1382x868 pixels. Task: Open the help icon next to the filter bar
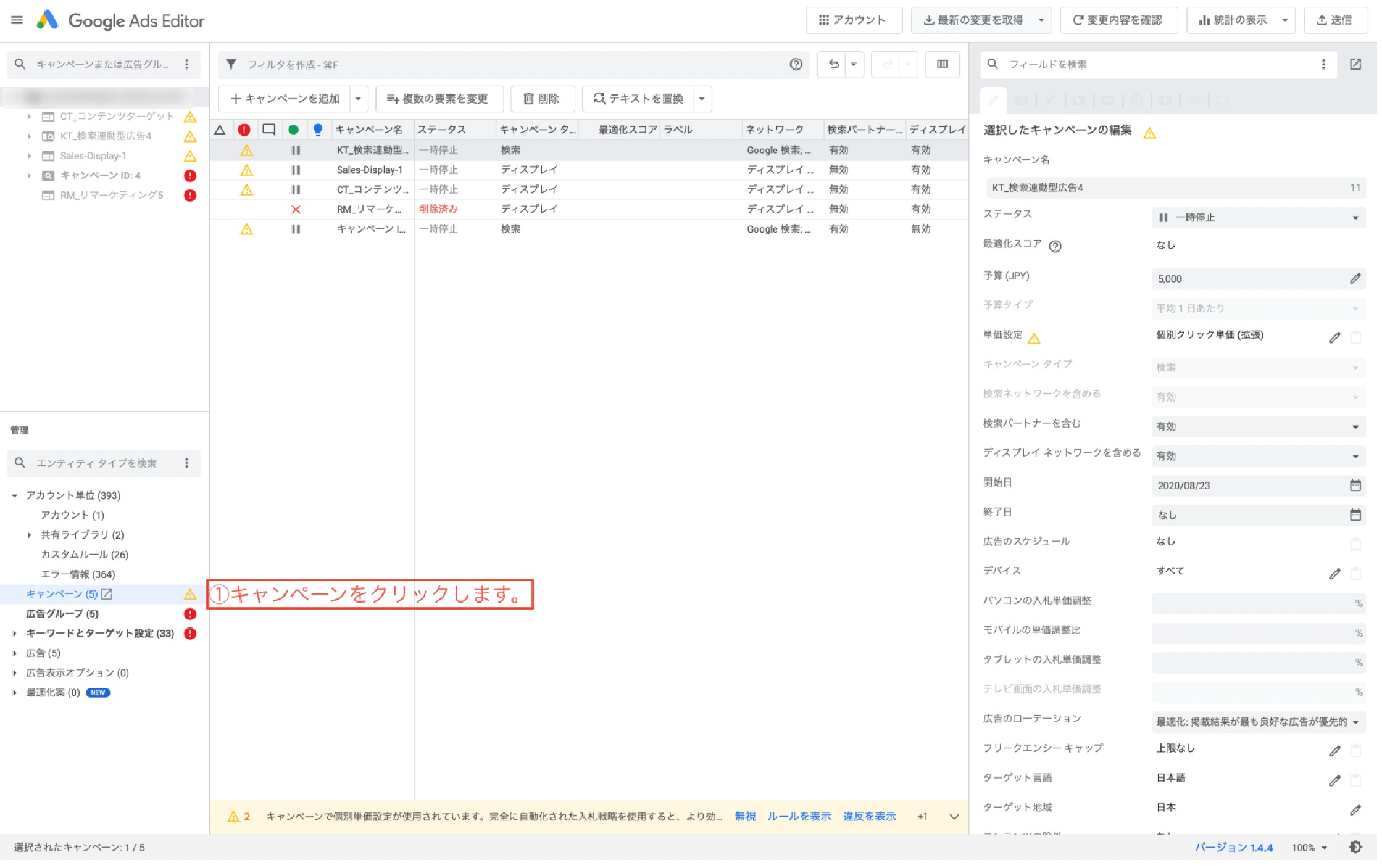[797, 64]
